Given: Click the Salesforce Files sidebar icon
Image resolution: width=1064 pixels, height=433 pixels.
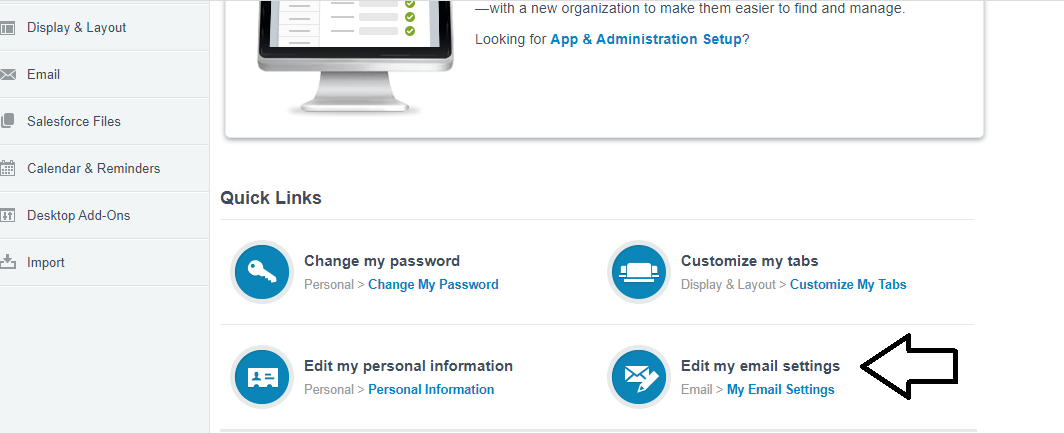Looking at the screenshot, I should point(8,122).
